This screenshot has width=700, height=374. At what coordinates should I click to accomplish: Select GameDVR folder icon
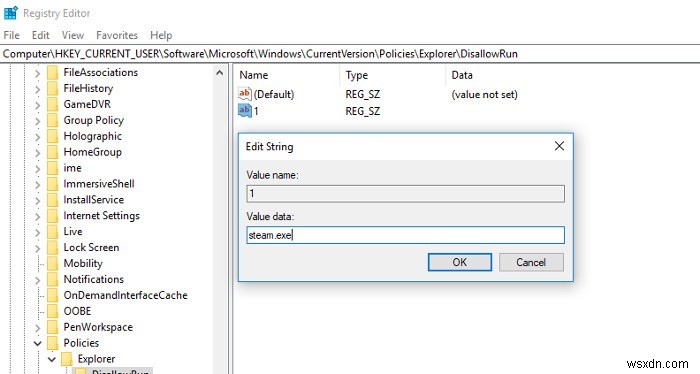click(53, 104)
